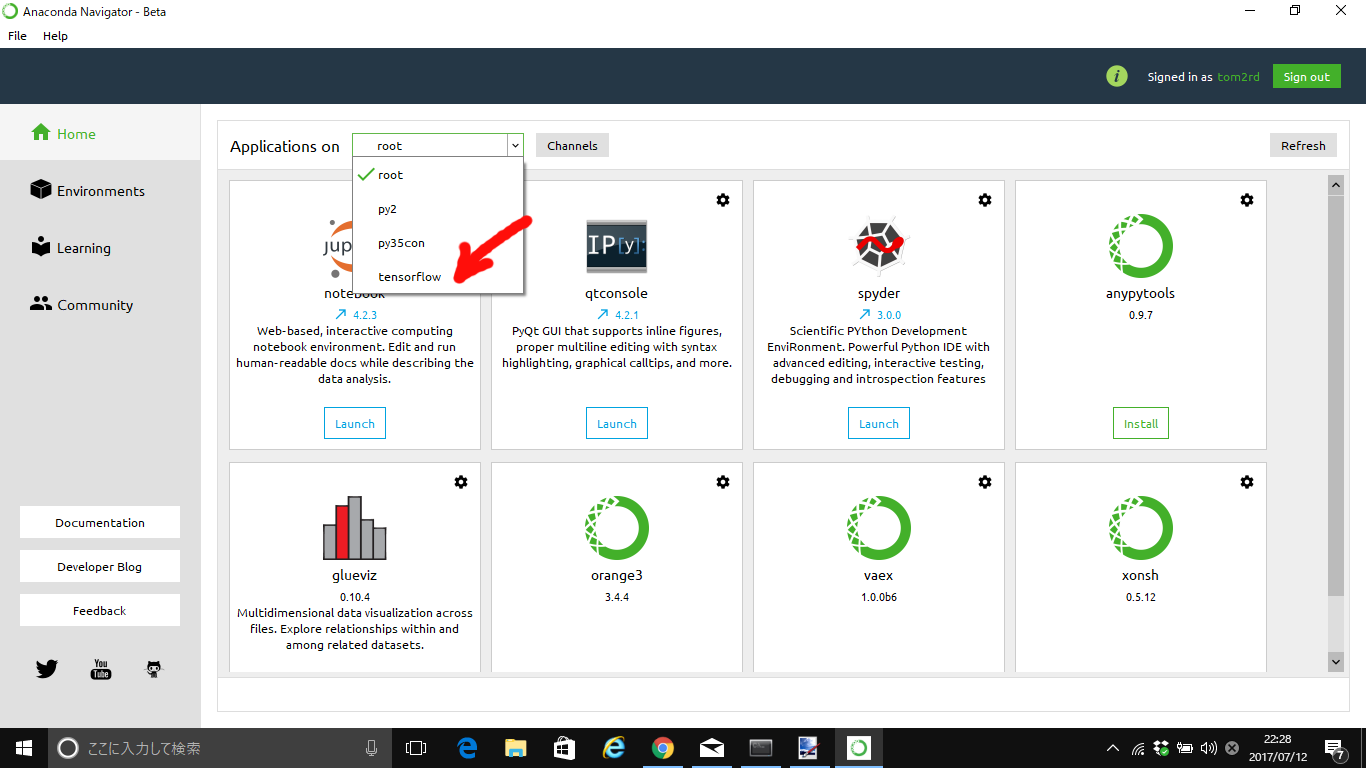Click the tom2rd username link

(1238, 77)
